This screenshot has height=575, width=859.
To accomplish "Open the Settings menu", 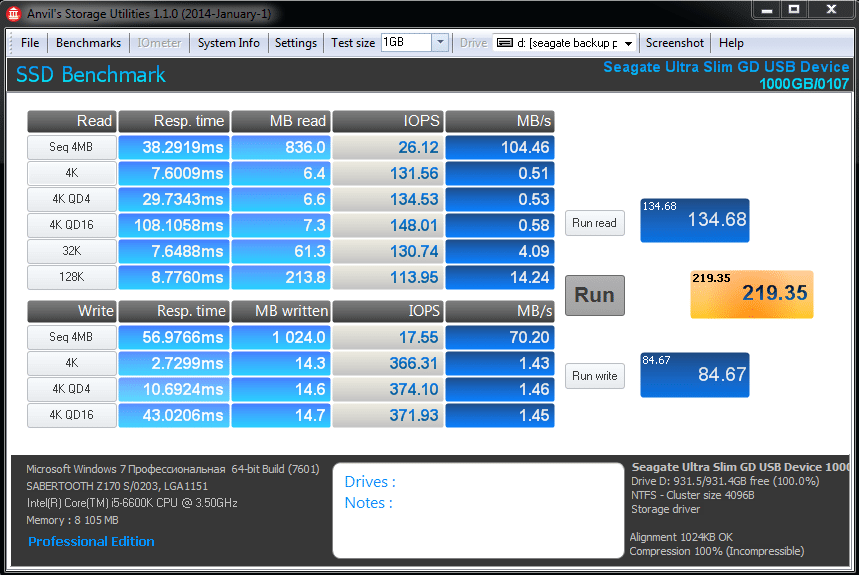I will [x=296, y=43].
